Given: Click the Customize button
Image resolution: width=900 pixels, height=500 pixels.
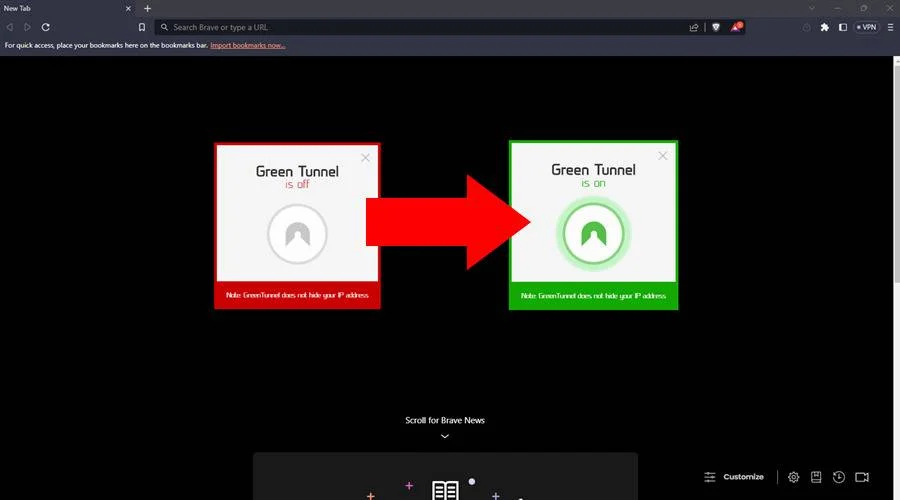Looking at the screenshot, I should click(x=734, y=477).
